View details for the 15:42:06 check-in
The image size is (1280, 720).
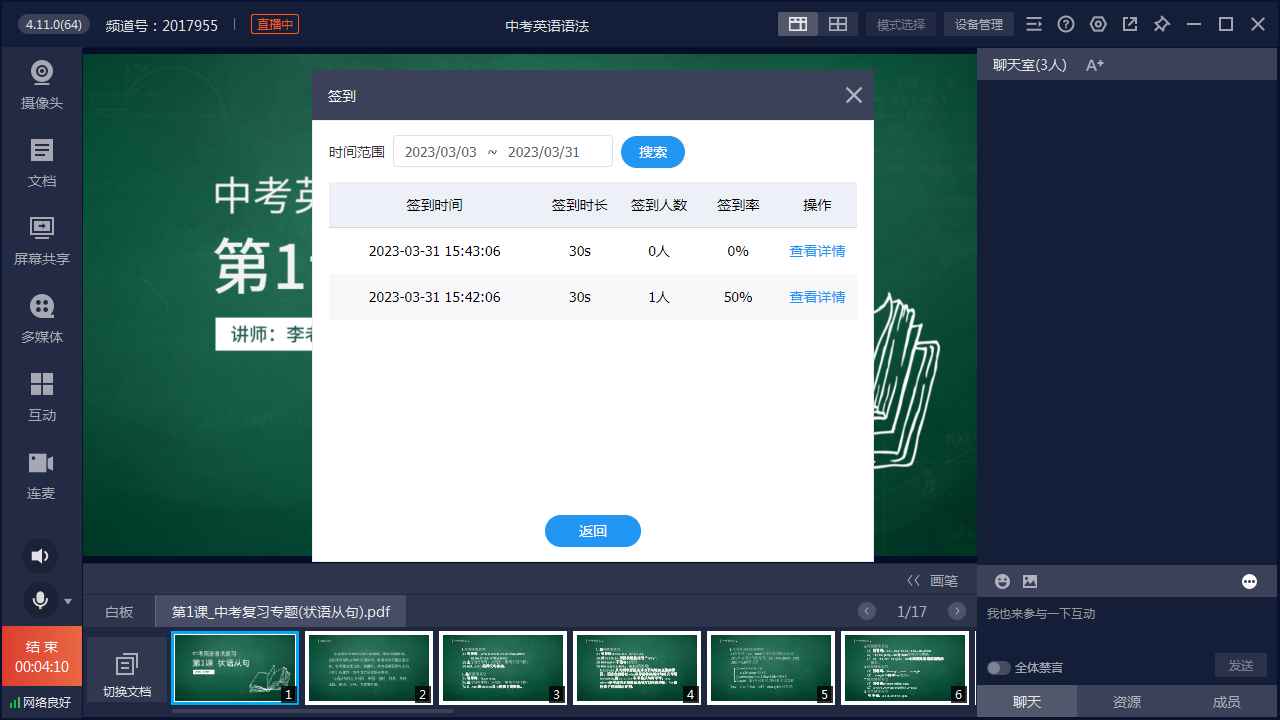pyautogui.click(x=817, y=297)
